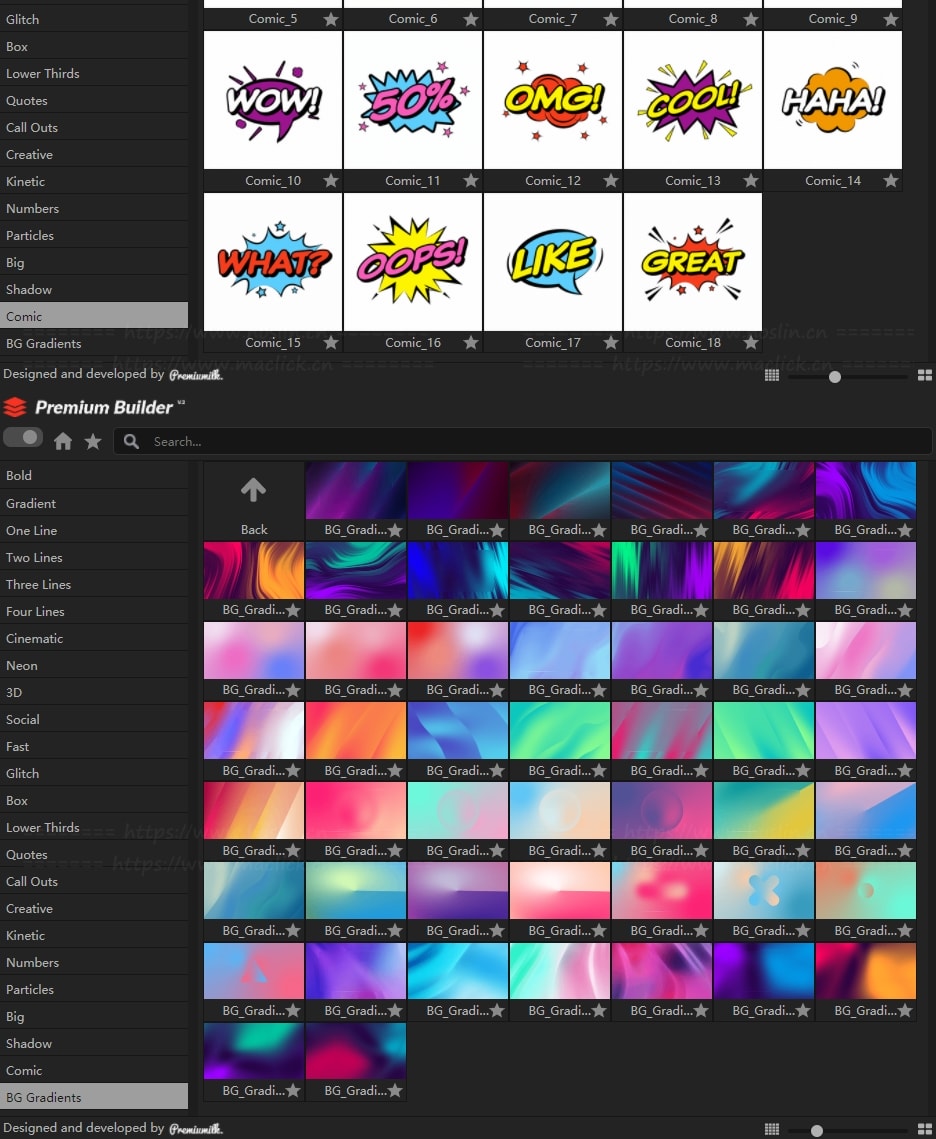Select the OMG! comic thumbnail
This screenshot has height=1139, width=936.
coord(553,100)
